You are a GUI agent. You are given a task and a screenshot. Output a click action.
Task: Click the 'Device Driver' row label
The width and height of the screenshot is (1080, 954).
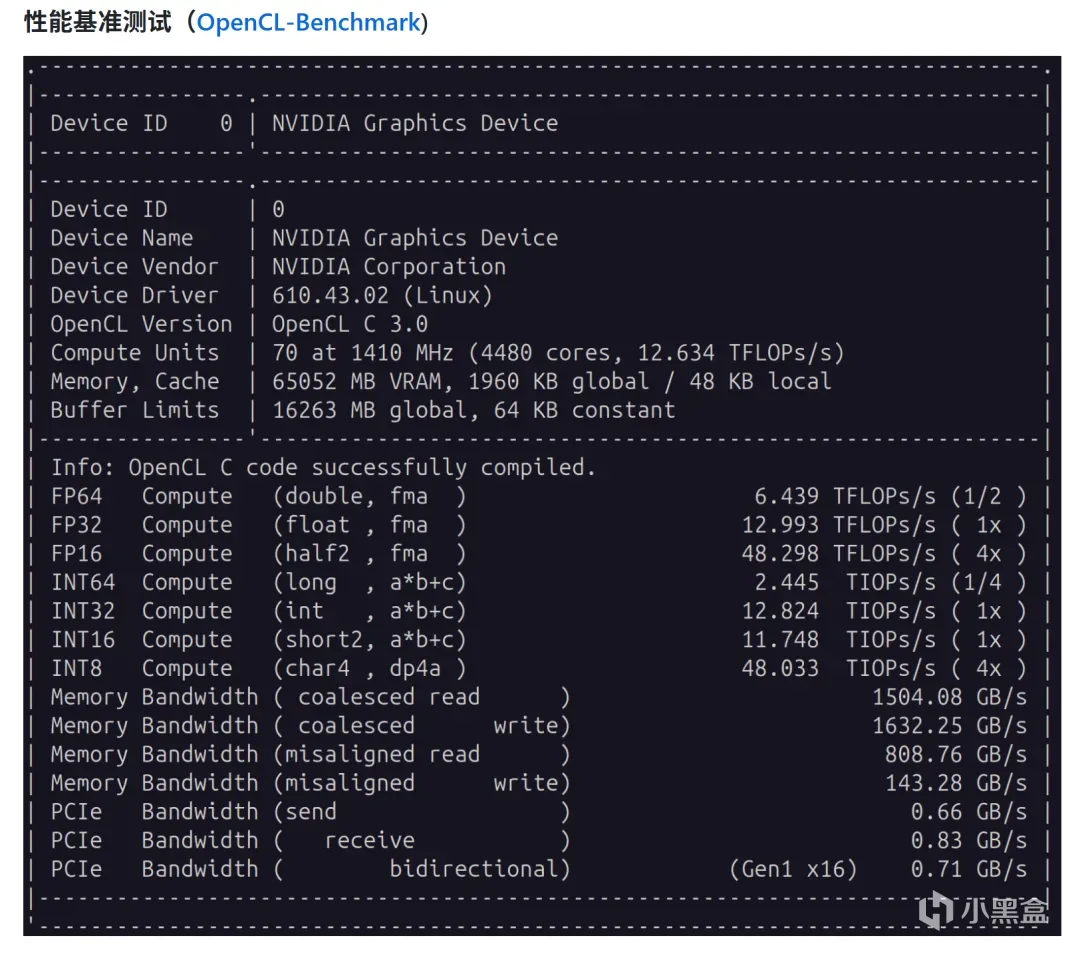(134, 295)
